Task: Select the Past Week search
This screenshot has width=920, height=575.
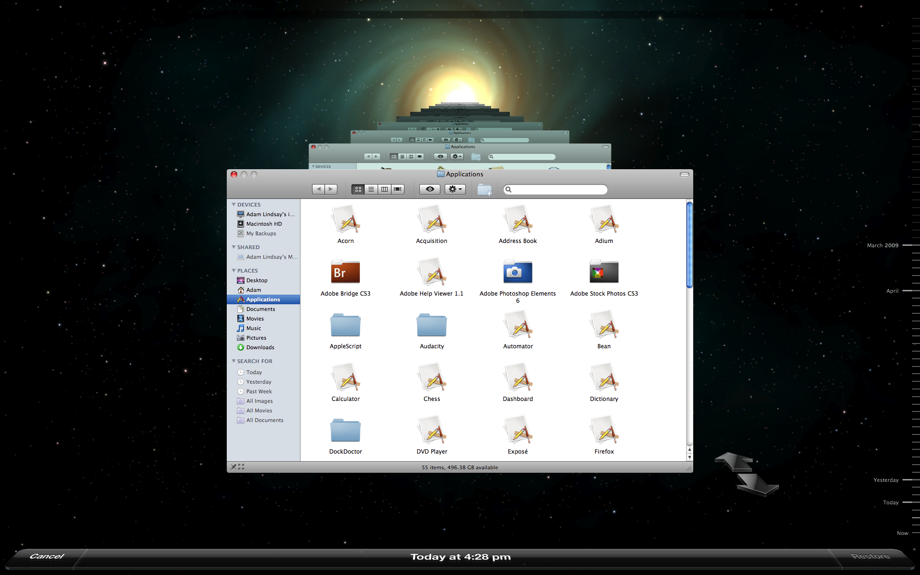Action: pyautogui.click(x=263, y=391)
